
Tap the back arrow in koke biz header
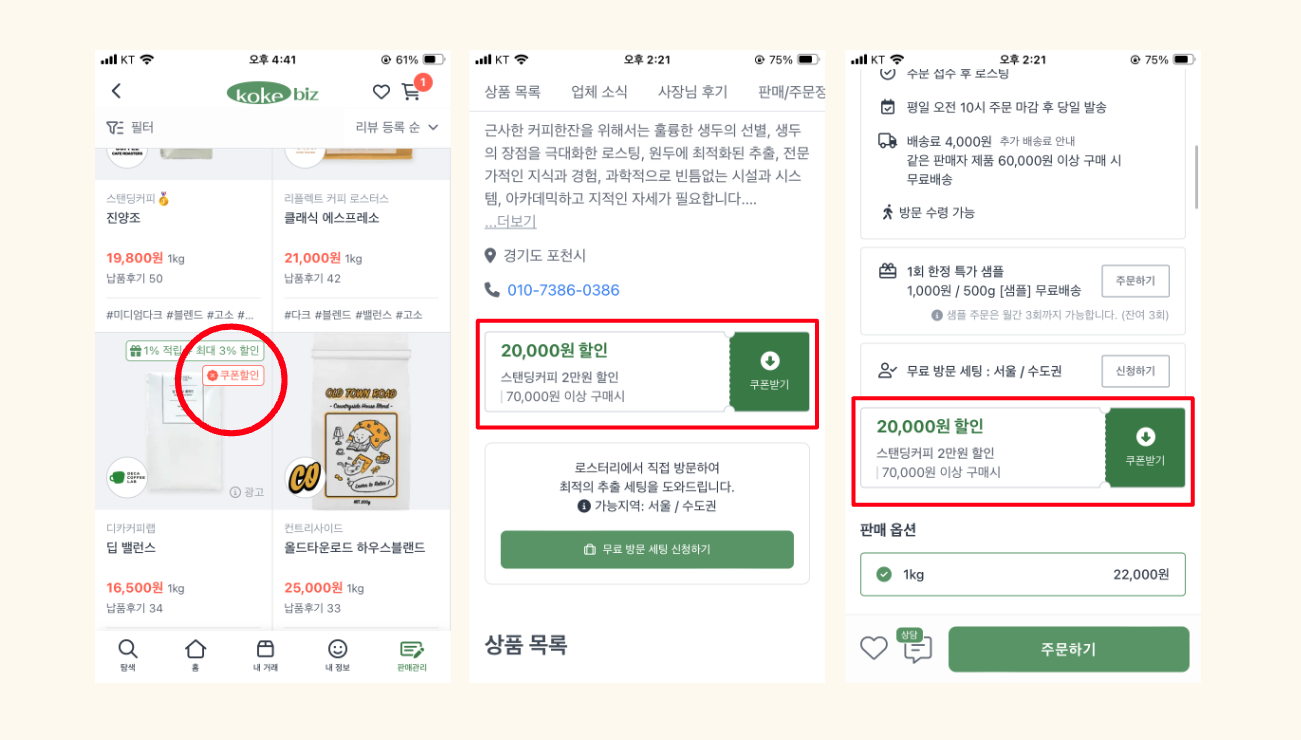tap(116, 92)
